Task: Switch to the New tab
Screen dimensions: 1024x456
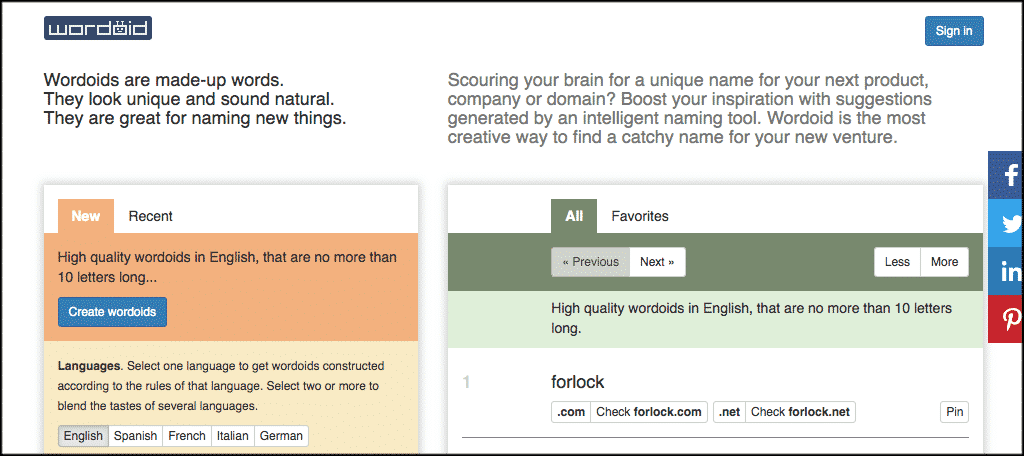Action: click(86, 216)
